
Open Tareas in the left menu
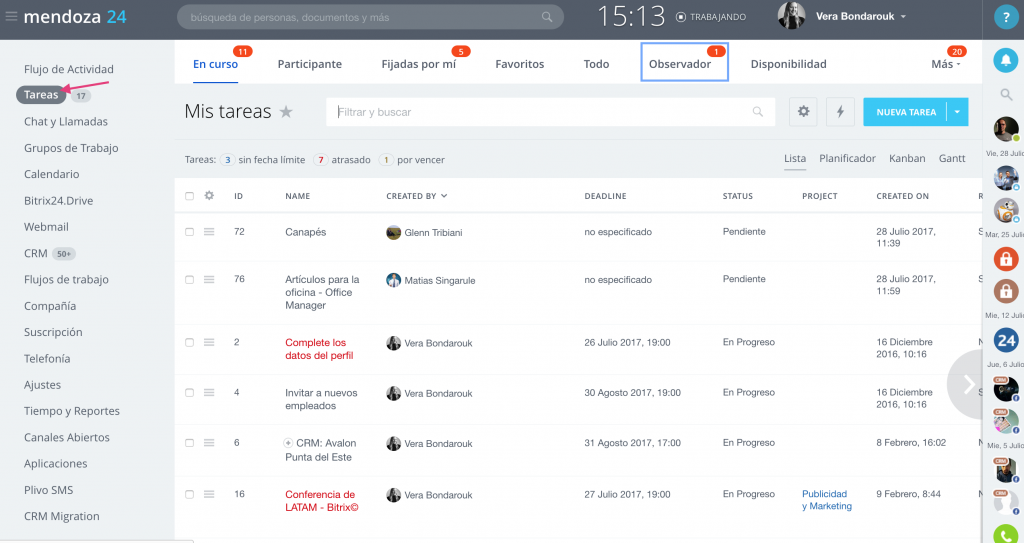(41, 95)
